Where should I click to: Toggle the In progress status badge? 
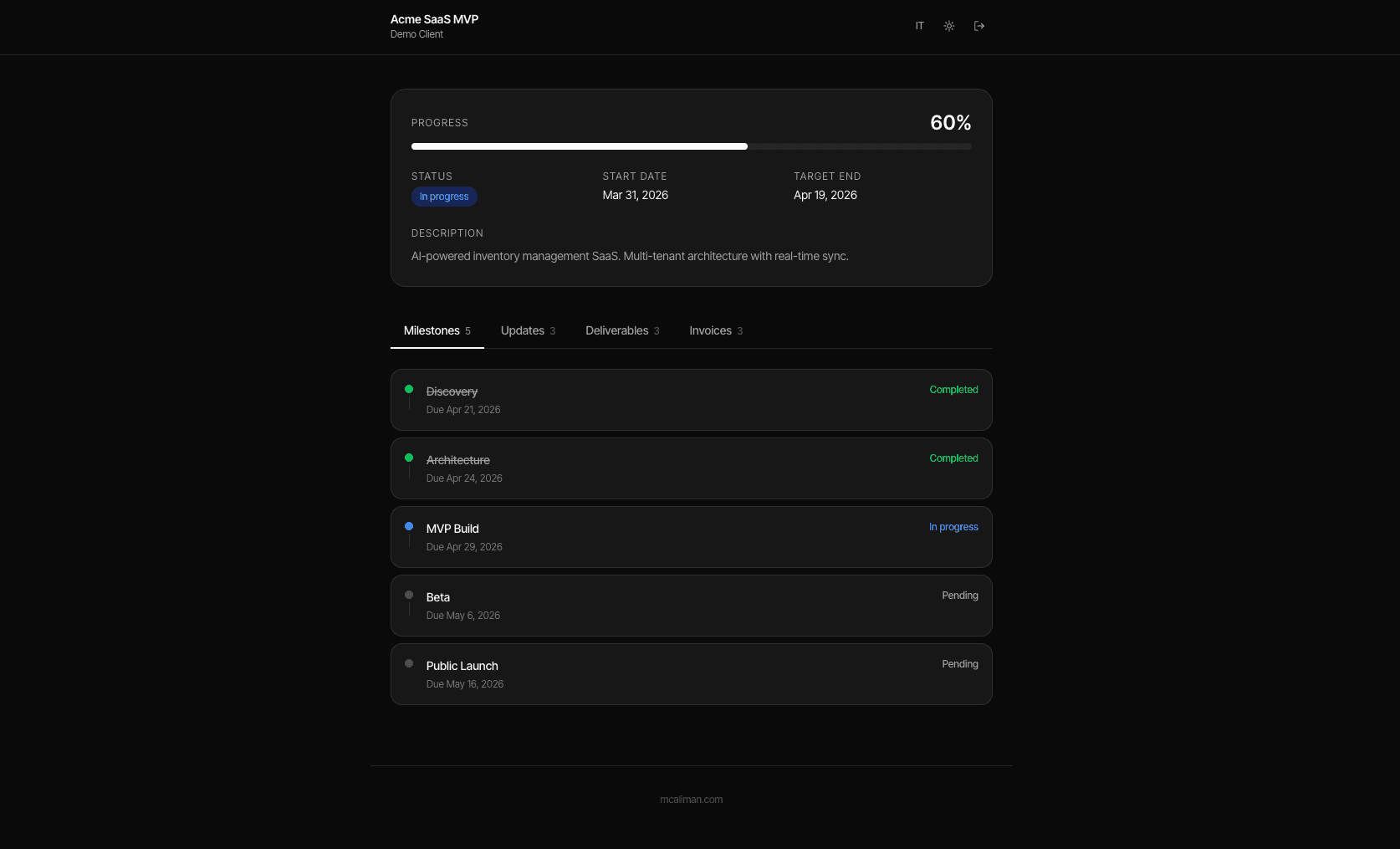[x=444, y=196]
